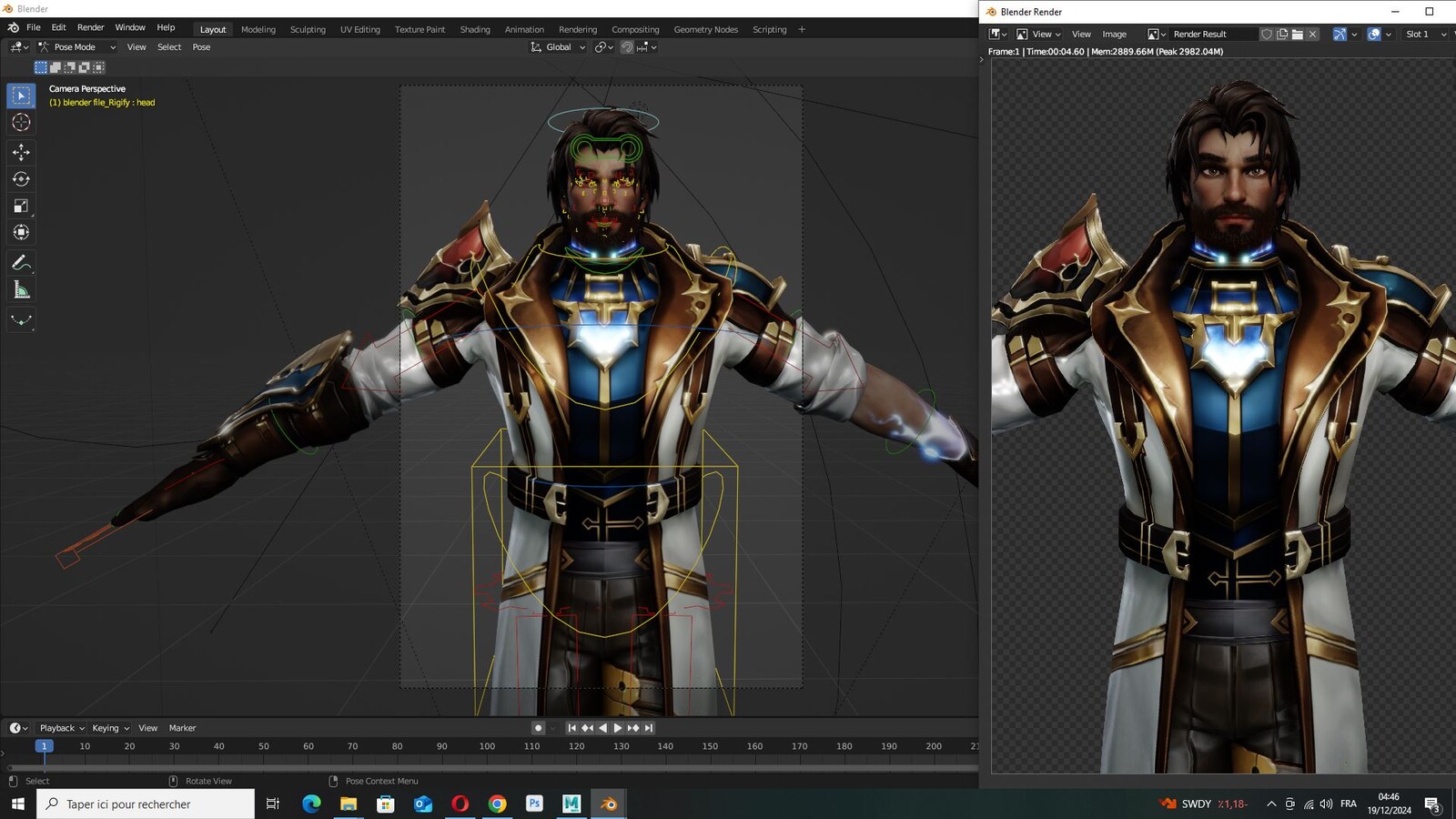Open timeline editor type dropdown

(18, 728)
